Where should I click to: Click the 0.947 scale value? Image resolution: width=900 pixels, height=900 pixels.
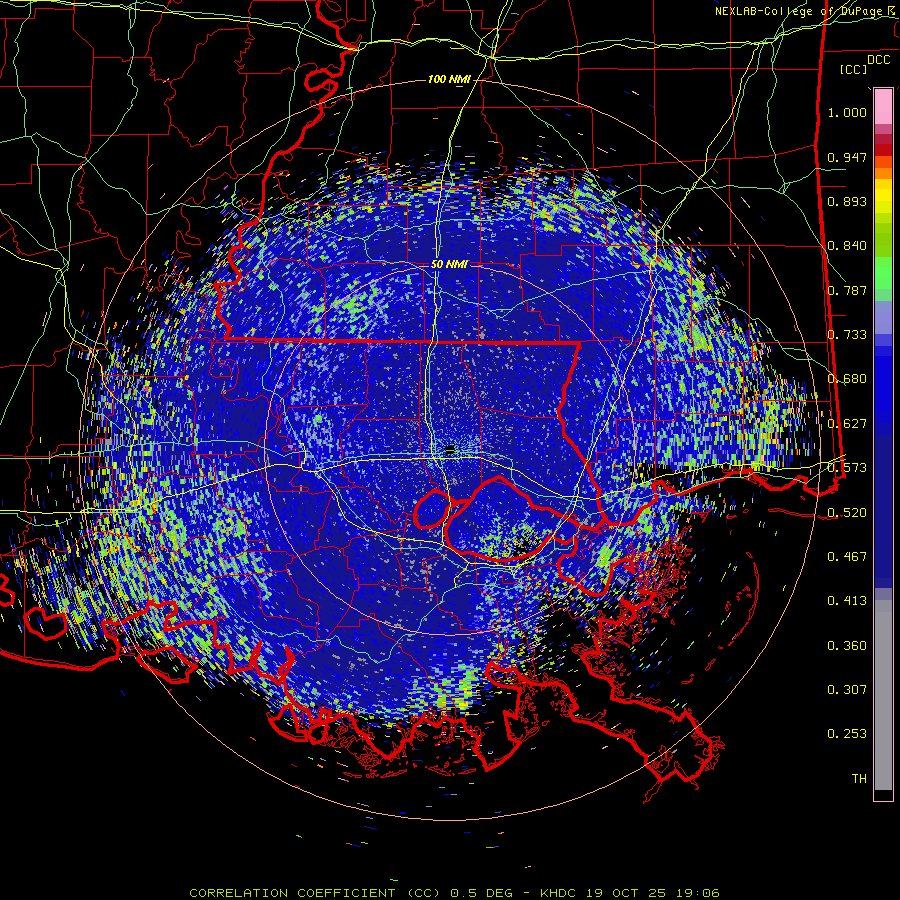click(847, 157)
